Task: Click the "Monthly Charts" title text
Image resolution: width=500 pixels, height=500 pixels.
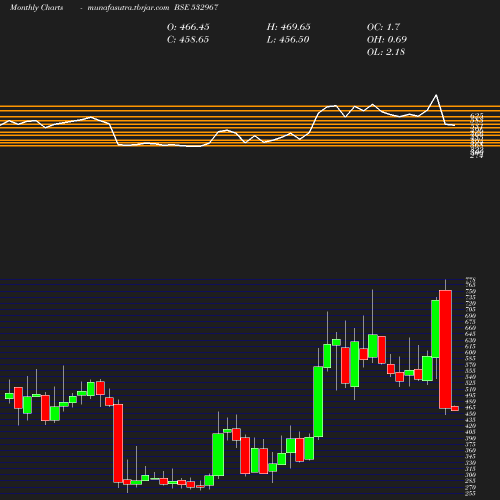Action: click(x=37, y=8)
